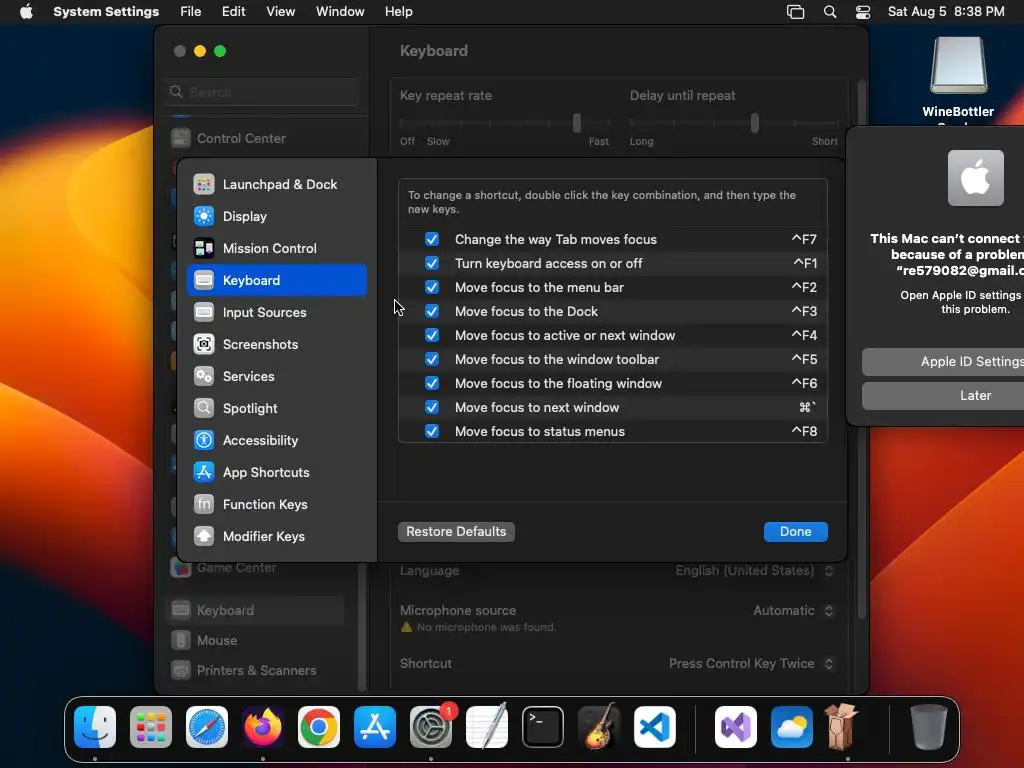Open System Settings icon in Dock
The height and width of the screenshot is (768, 1024).
(431, 727)
